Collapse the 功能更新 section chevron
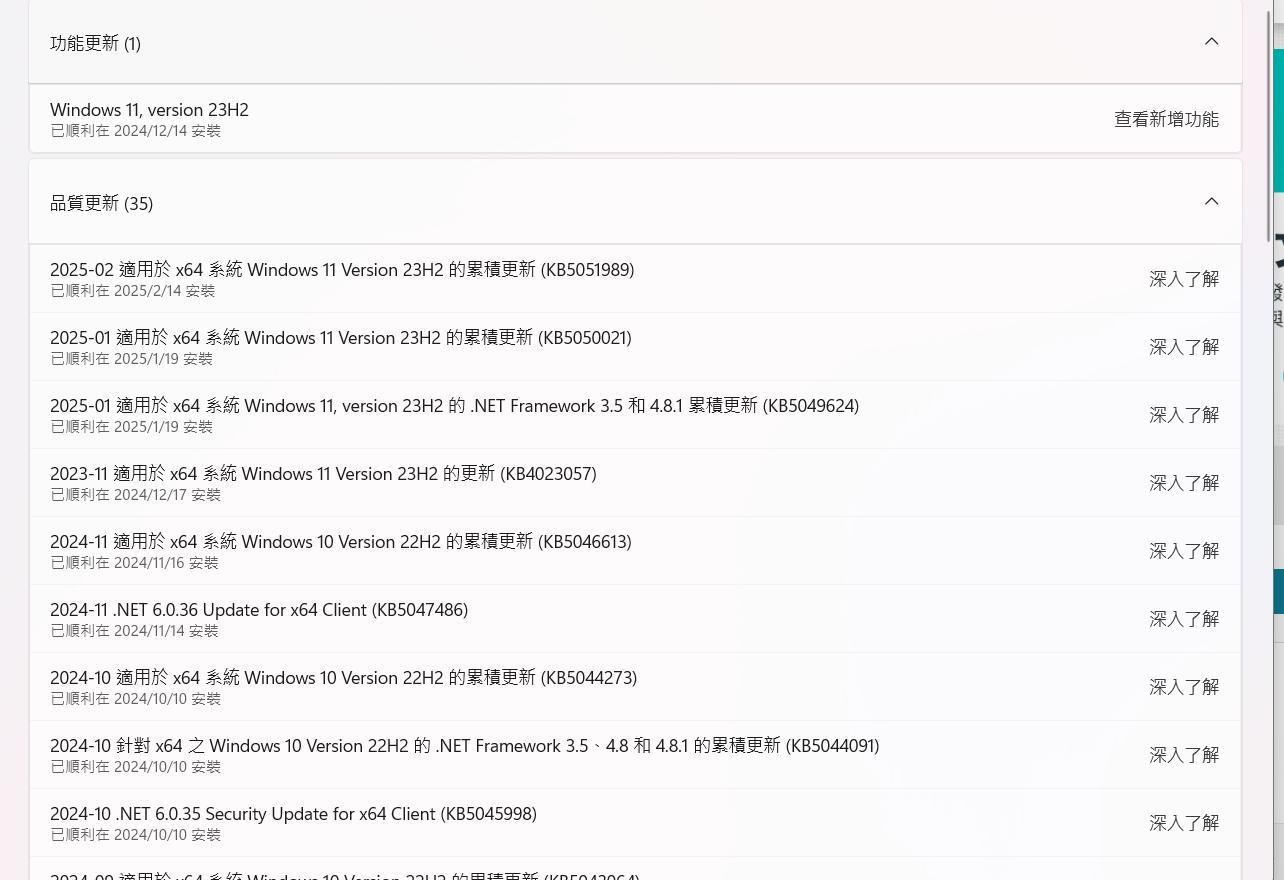This screenshot has width=1284, height=880. (1211, 41)
